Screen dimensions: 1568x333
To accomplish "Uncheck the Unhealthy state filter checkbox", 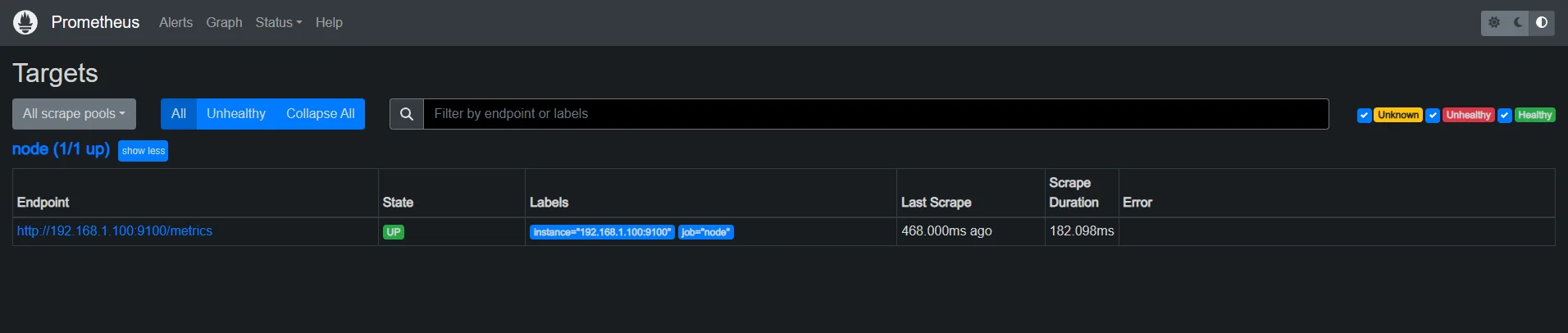I will tap(1433, 116).
